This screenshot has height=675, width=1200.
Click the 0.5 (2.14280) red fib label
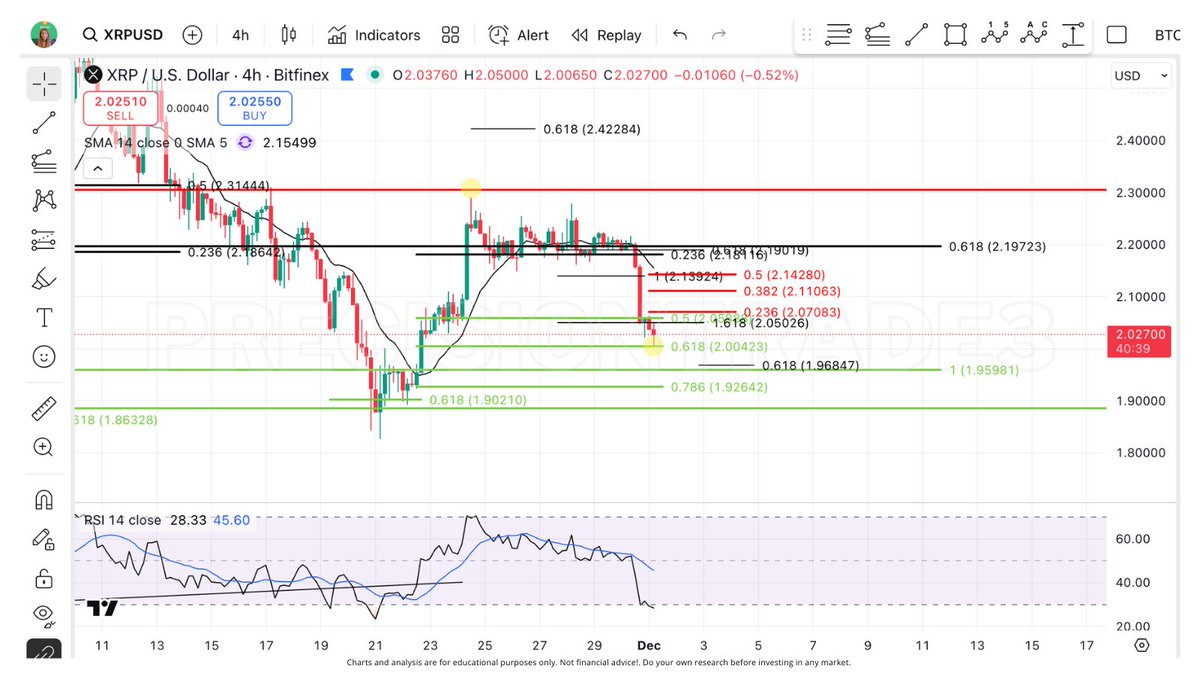(785, 274)
